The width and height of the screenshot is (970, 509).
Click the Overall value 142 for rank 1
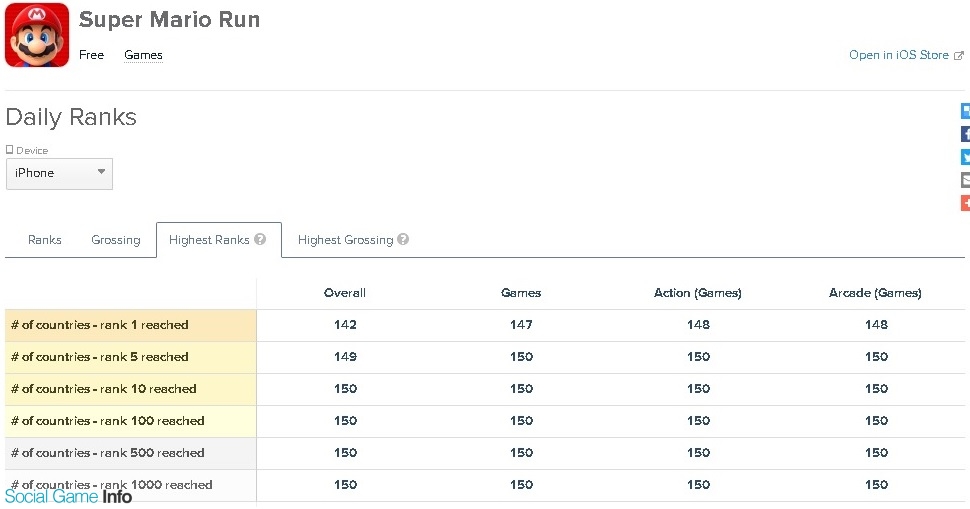pyautogui.click(x=345, y=325)
